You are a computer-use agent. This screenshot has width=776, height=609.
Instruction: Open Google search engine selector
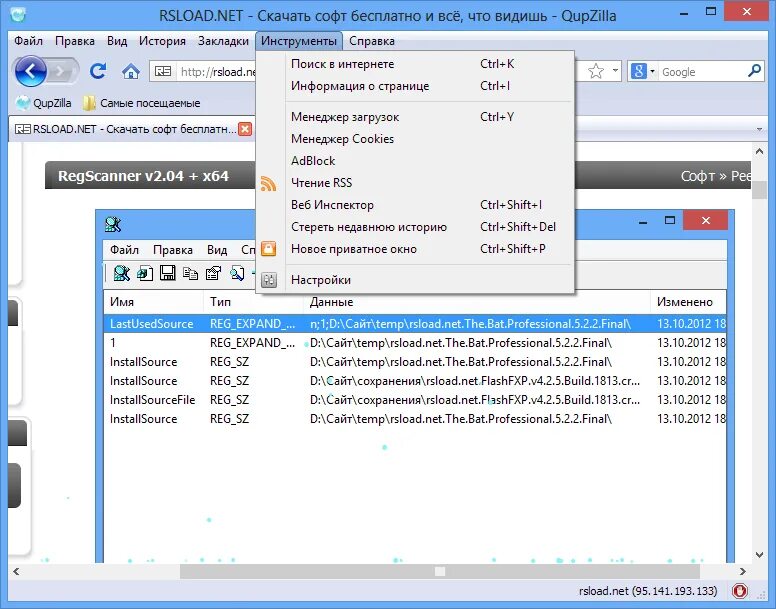pos(642,72)
